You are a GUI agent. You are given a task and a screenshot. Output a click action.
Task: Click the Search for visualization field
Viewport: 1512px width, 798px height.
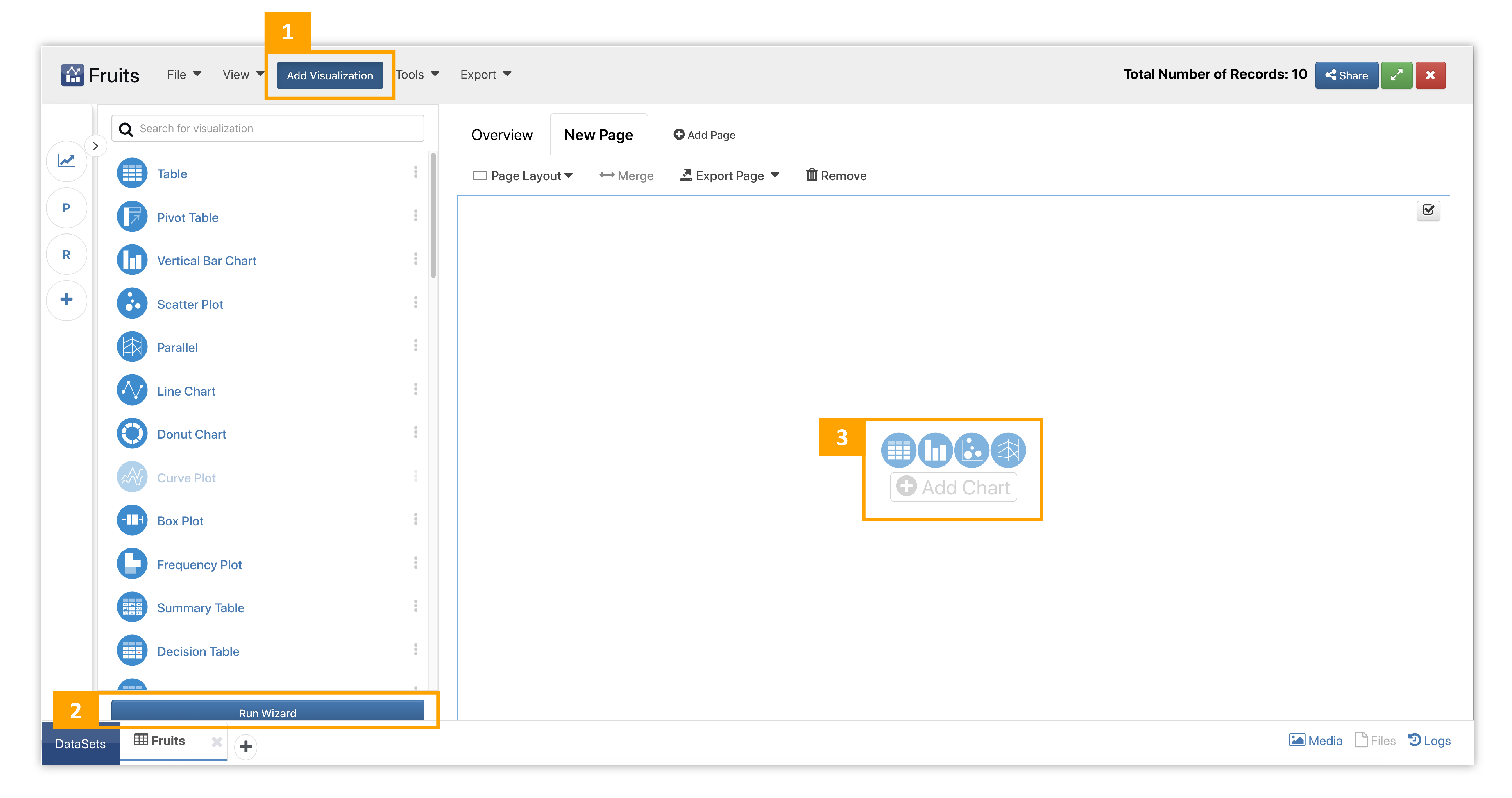pos(268,129)
